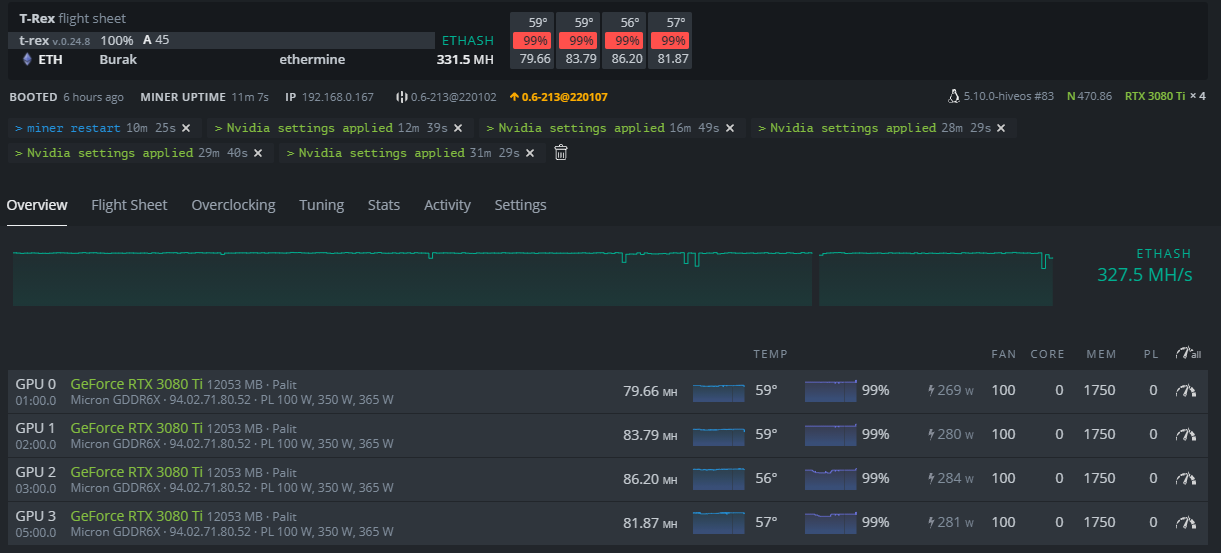This screenshot has width=1221, height=553.
Task: Select the GPU 1 GeForce RTX 3080 Ti name
Action: (x=137, y=428)
